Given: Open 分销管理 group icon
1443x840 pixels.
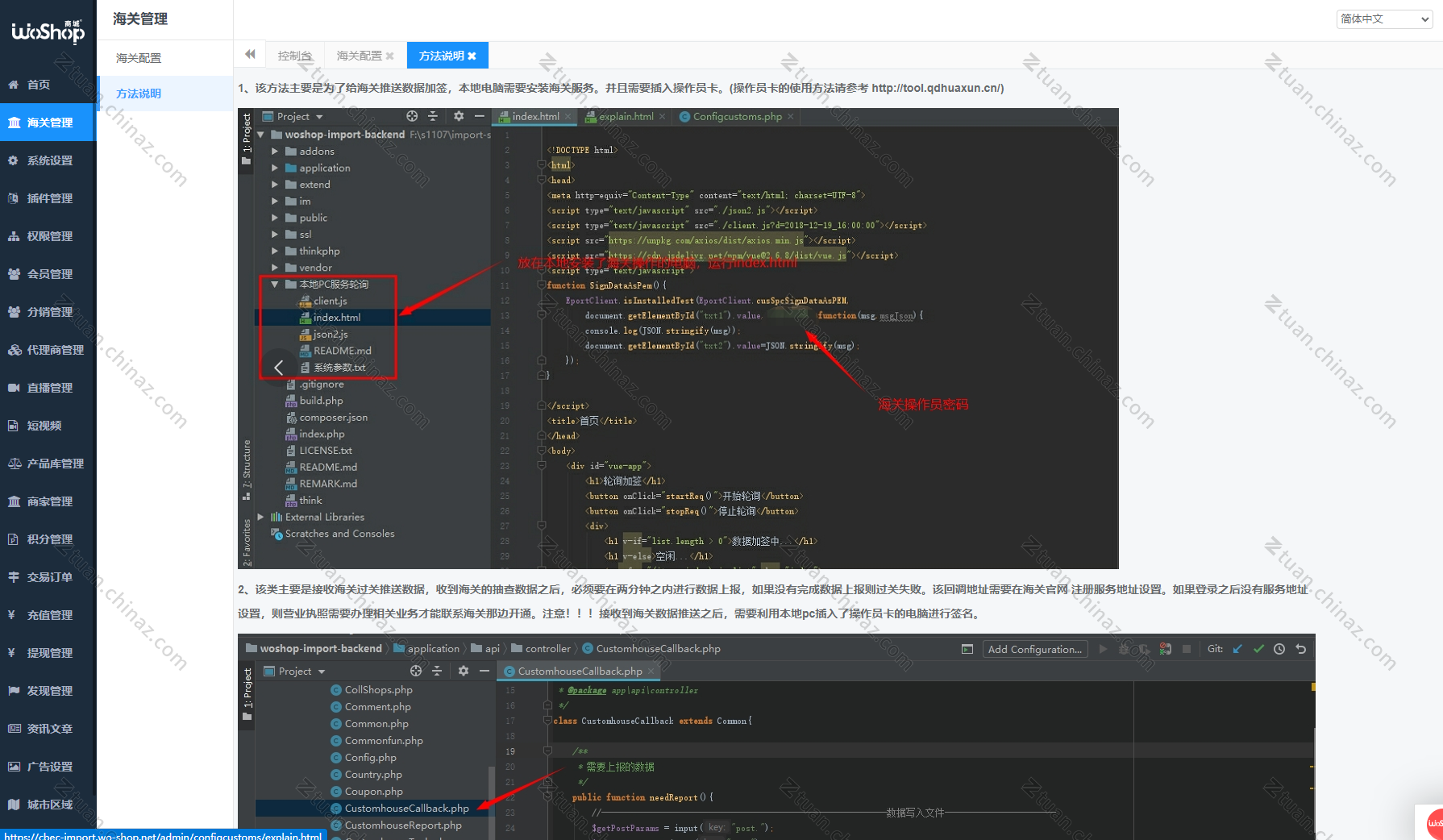Looking at the screenshot, I should pos(14,312).
